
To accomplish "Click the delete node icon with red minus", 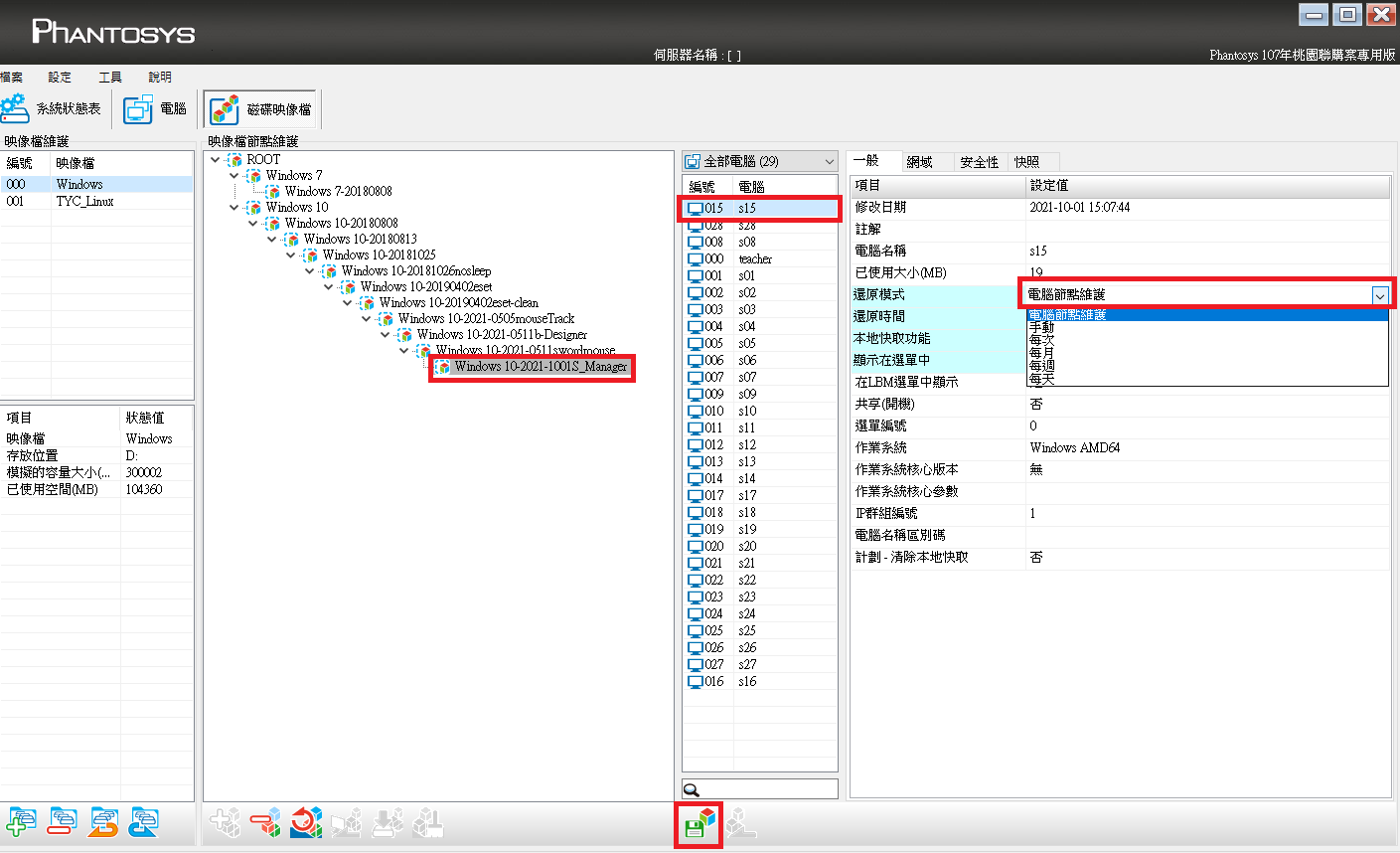I will coord(266,822).
